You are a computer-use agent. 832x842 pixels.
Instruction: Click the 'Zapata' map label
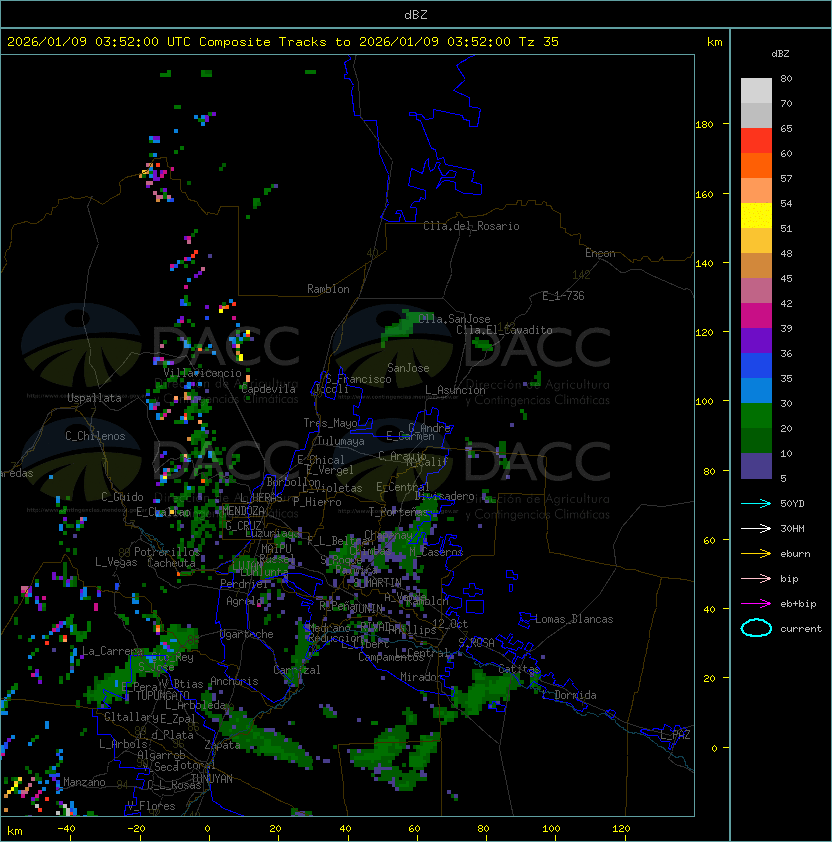[x=222, y=745]
